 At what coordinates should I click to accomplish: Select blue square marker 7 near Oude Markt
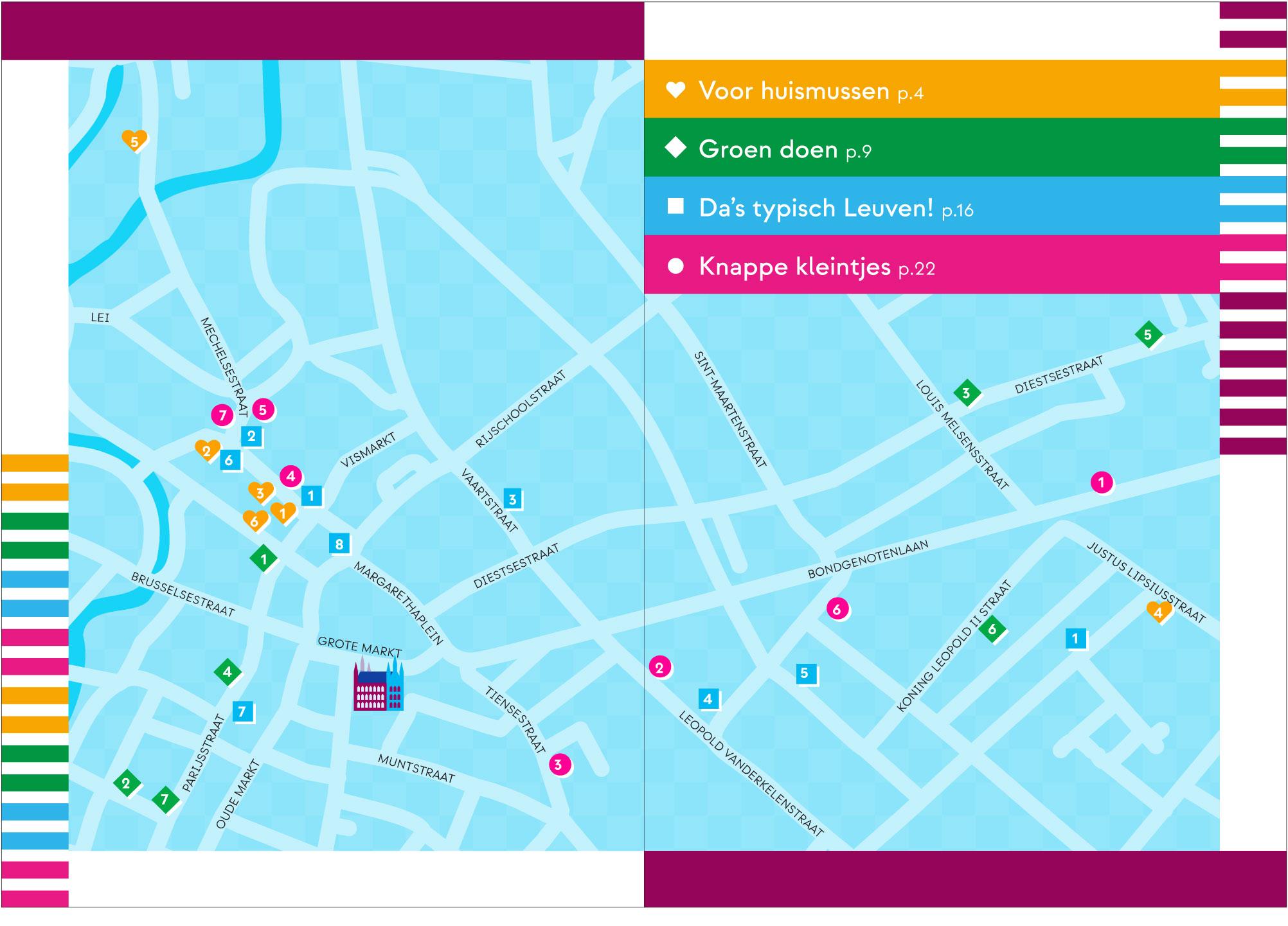(x=242, y=712)
